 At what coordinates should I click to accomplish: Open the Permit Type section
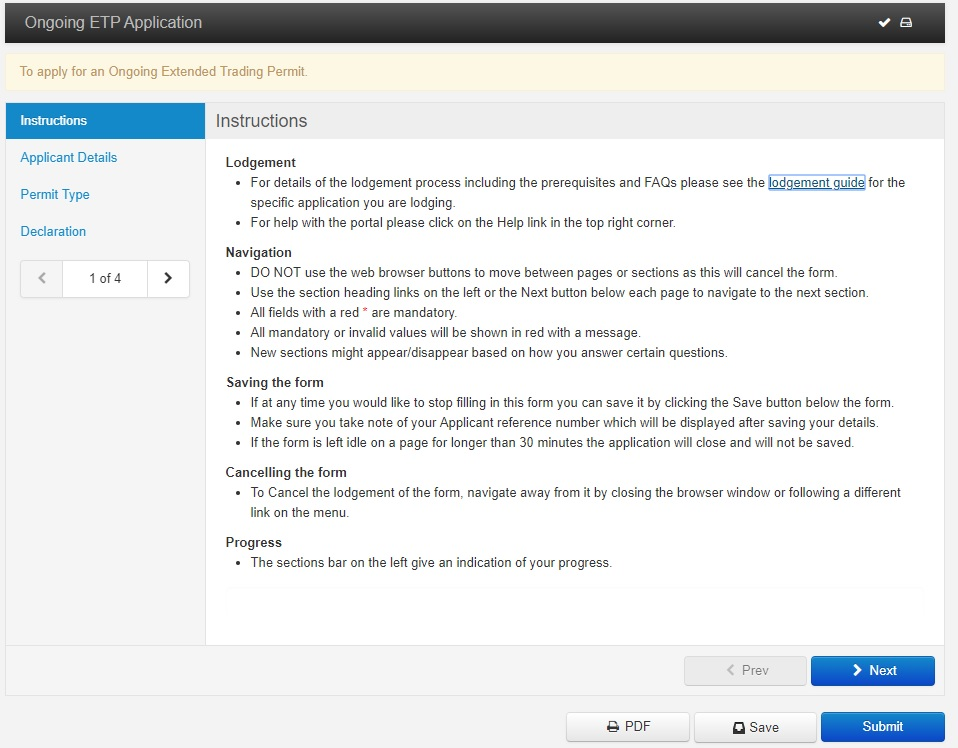55,194
